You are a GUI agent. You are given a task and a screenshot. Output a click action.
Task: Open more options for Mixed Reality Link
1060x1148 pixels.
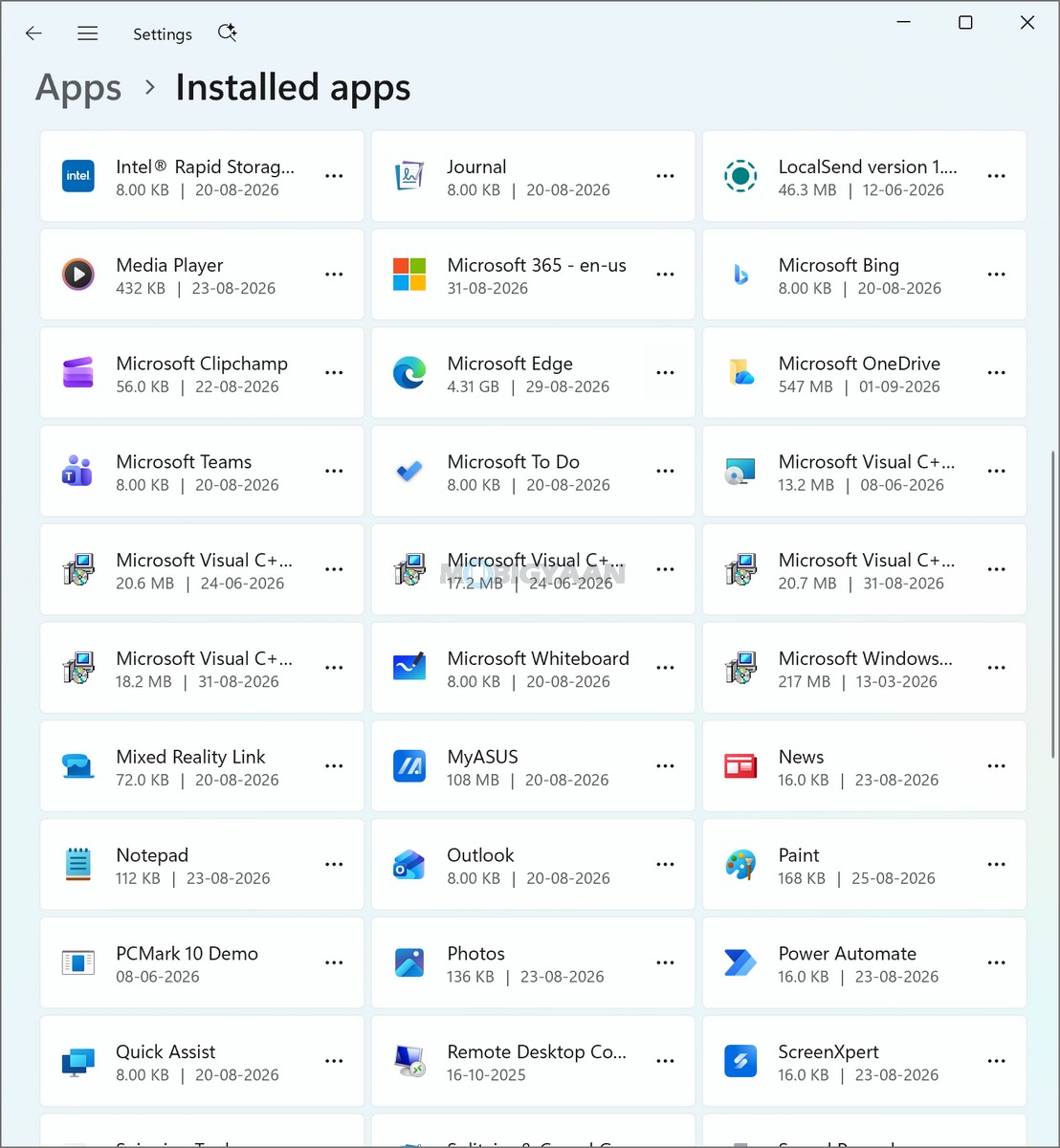[x=334, y=766]
